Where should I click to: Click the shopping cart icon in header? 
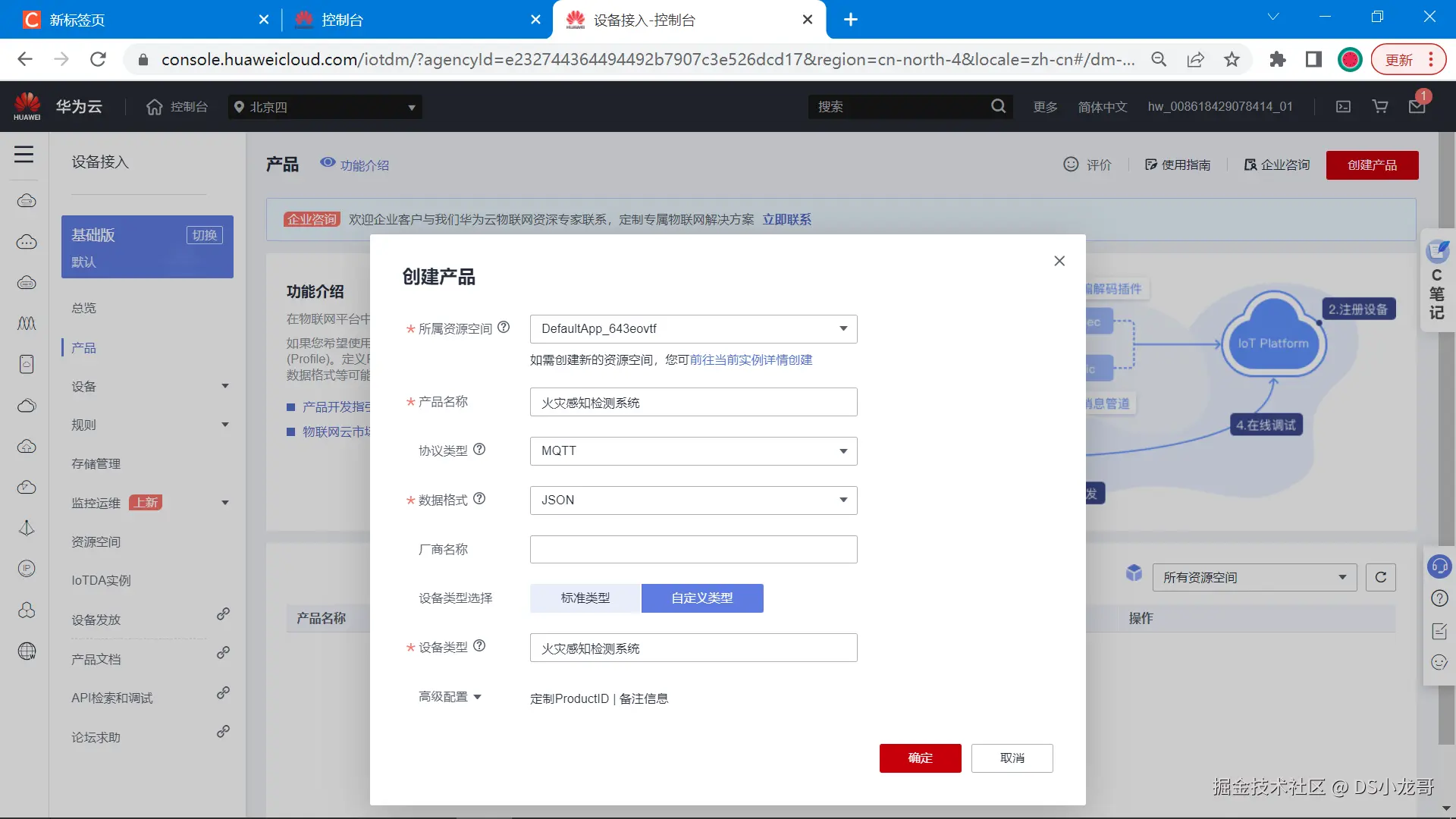(x=1380, y=107)
